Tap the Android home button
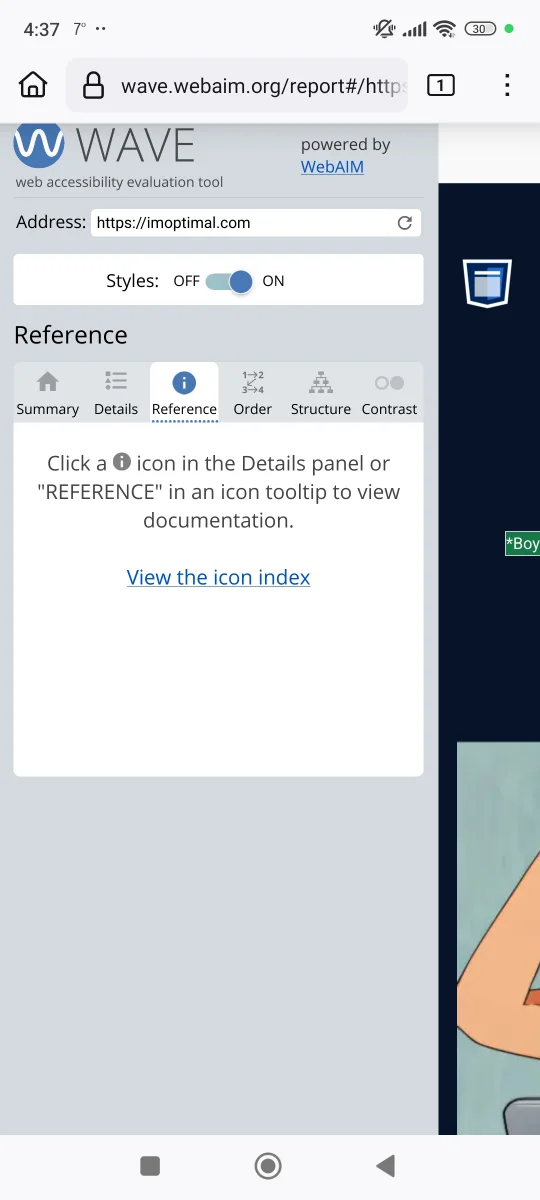The image size is (540, 1200). coord(268,1165)
